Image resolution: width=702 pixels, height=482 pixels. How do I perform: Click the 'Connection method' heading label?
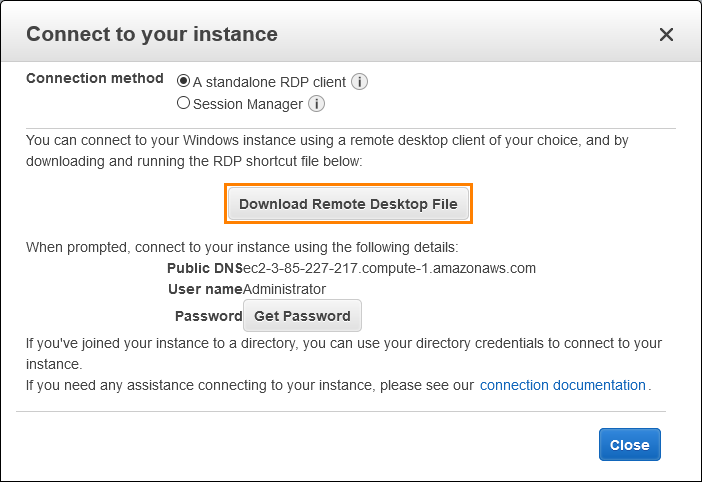(94, 78)
